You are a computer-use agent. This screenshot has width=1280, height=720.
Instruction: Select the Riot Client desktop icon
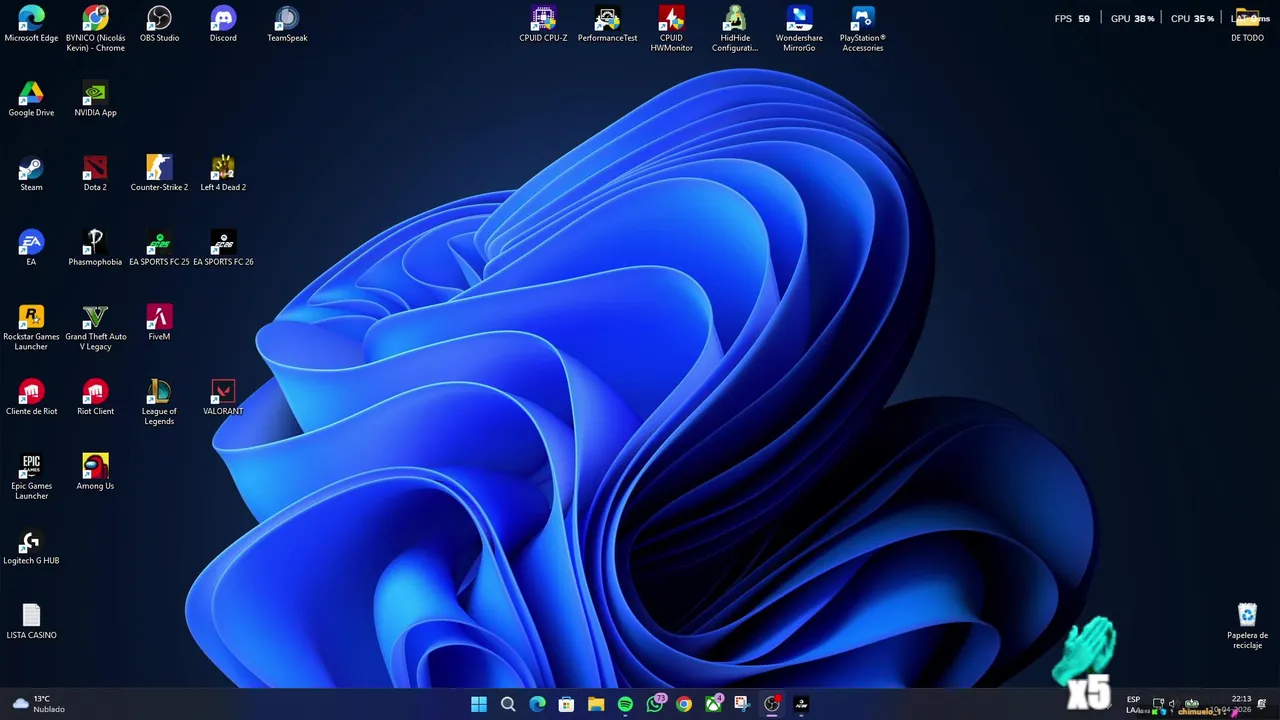[95, 398]
